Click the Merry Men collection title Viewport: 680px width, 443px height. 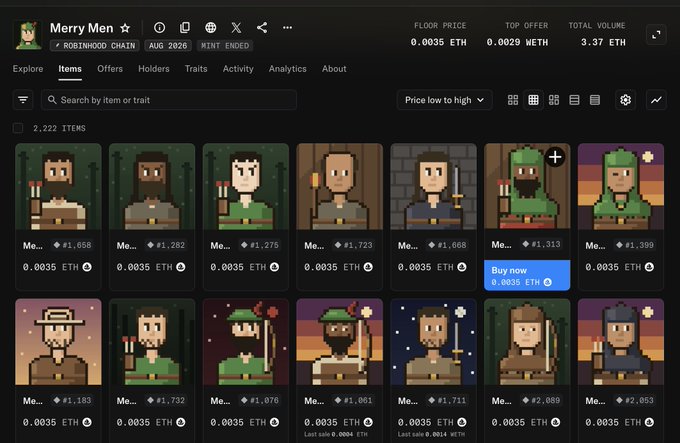click(82, 28)
